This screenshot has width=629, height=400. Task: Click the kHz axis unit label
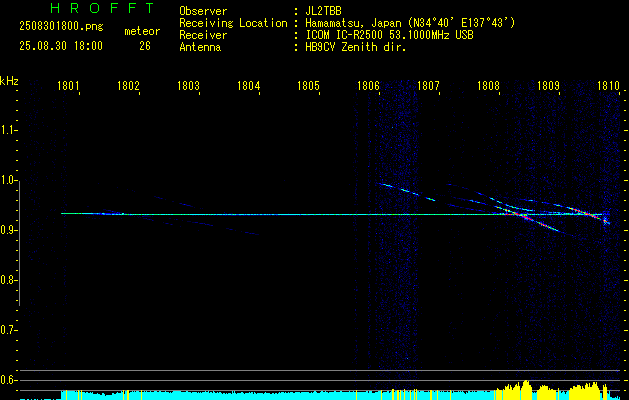pyautogui.click(x=9, y=81)
